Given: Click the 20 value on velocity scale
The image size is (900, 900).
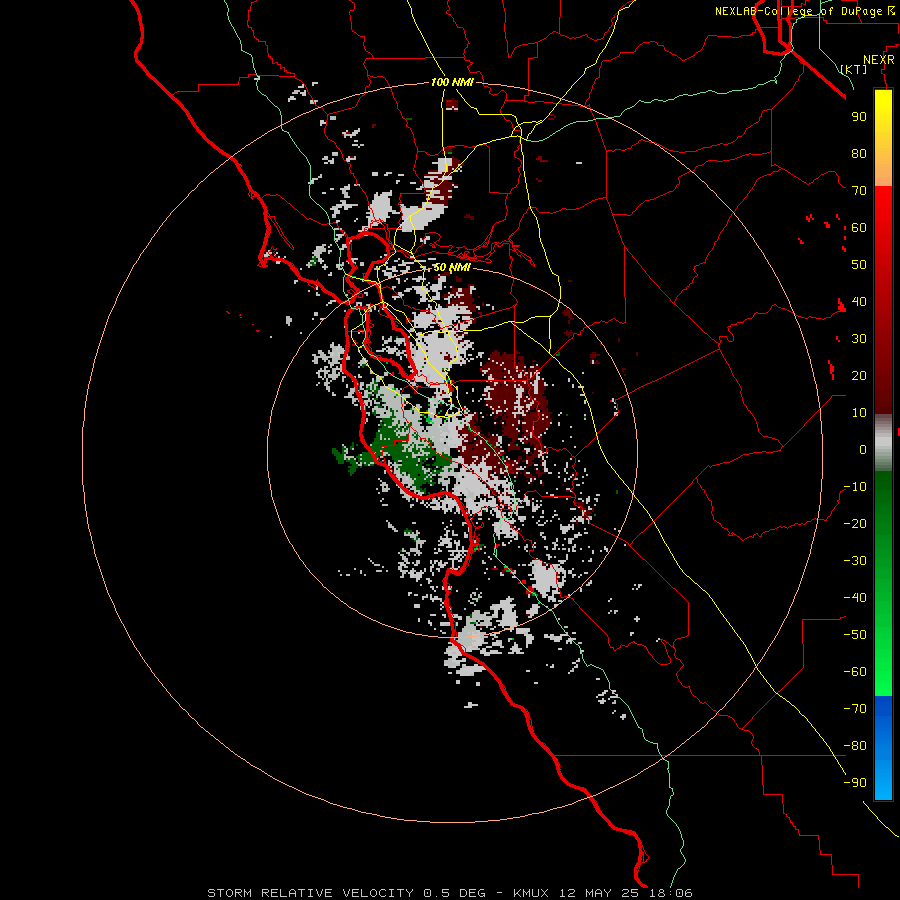Looking at the screenshot, I should [859, 376].
